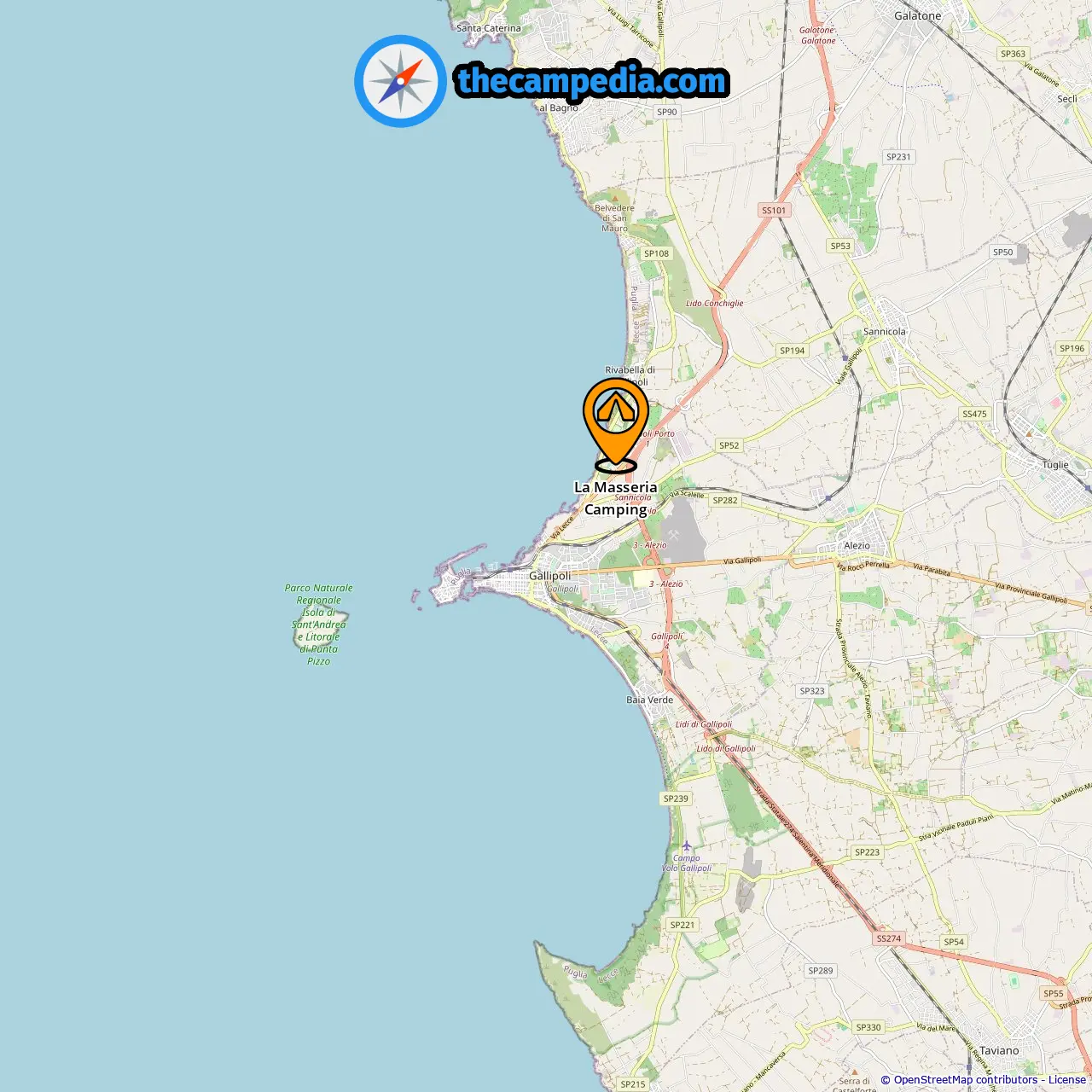
Task: Click the SS101 road shield
Action: [x=774, y=210]
